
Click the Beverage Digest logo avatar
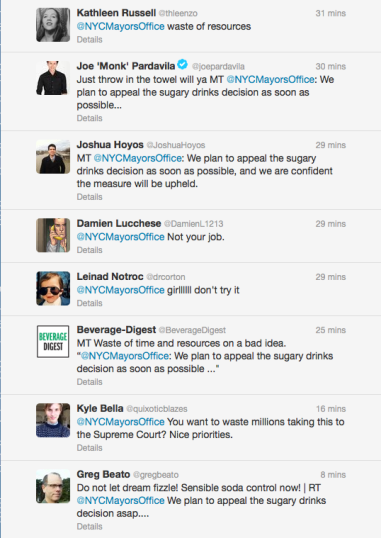coord(53,342)
